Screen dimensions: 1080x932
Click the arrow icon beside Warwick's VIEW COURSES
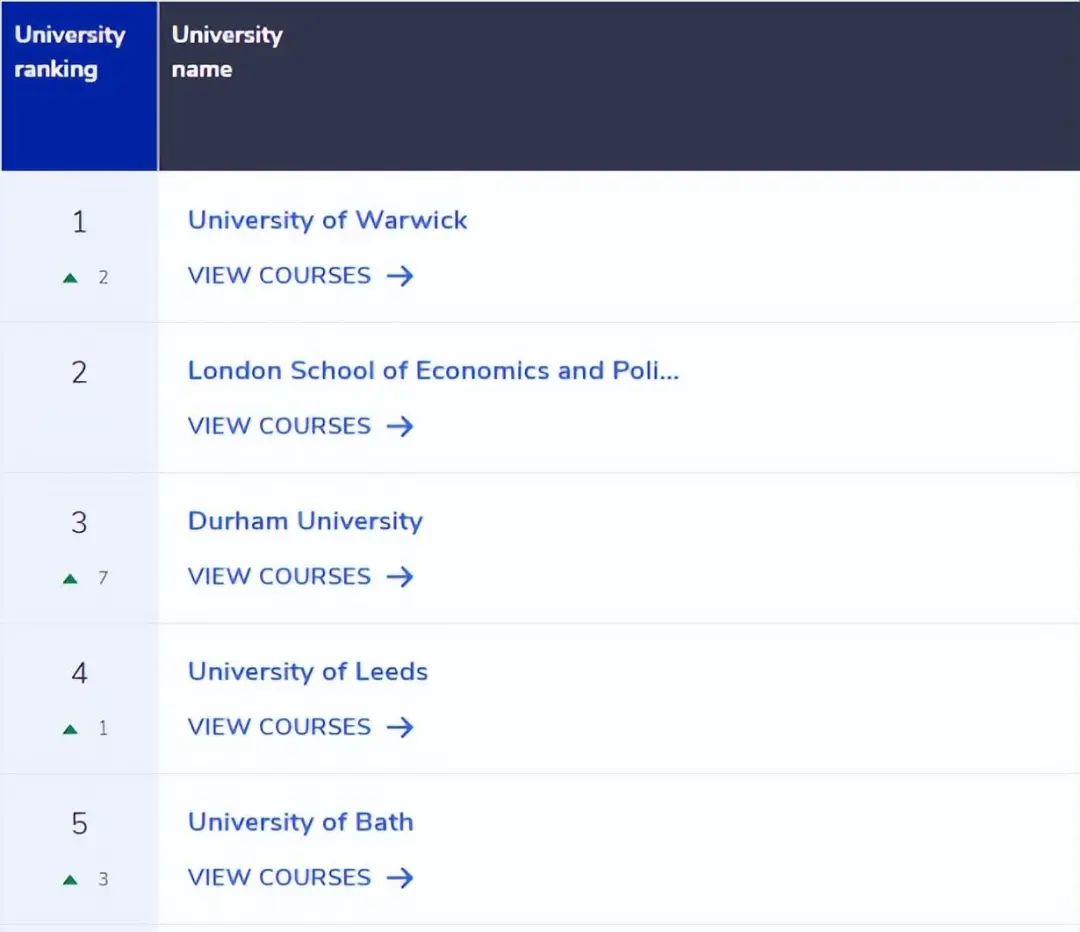click(400, 276)
